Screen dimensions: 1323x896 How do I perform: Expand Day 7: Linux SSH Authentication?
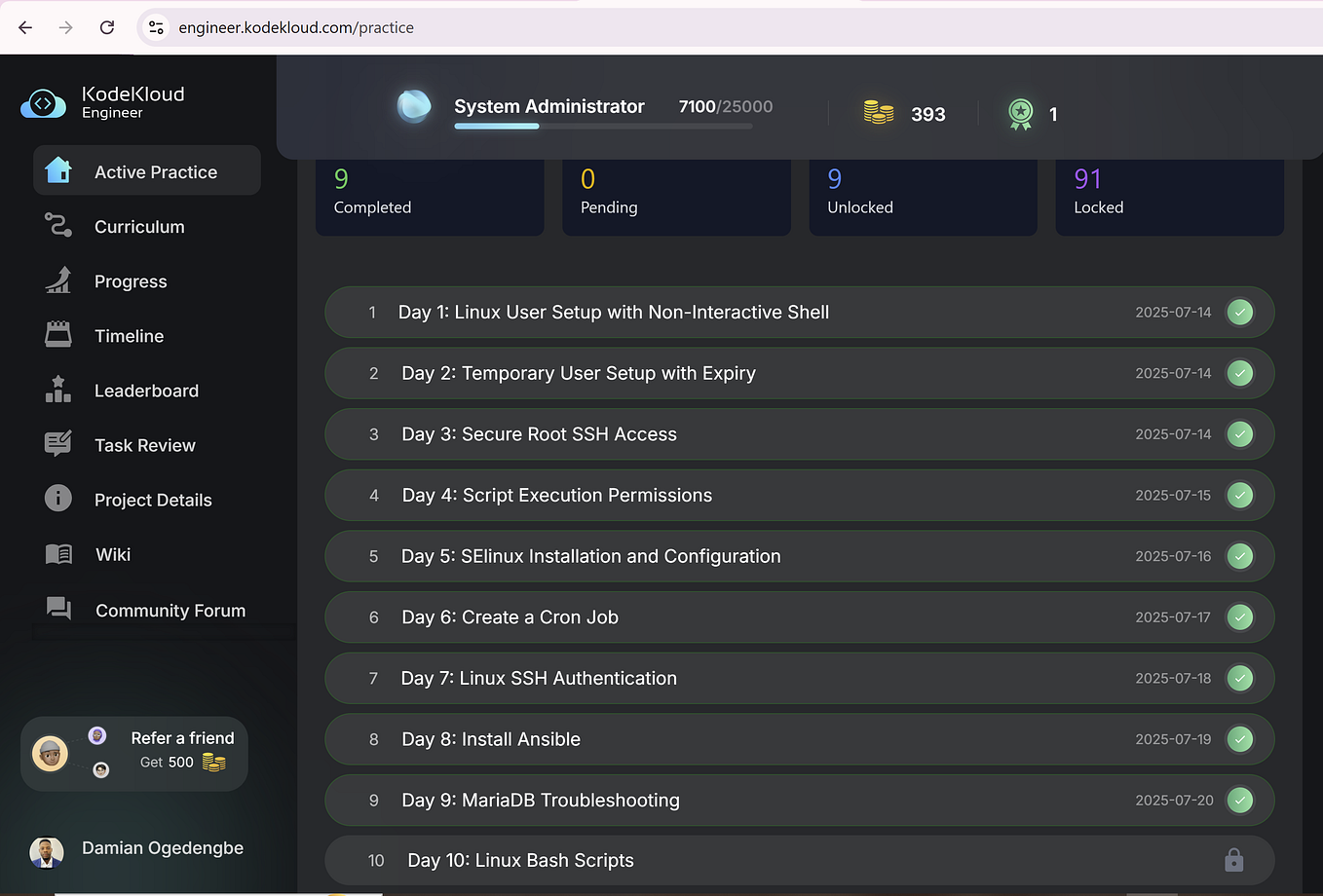[x=682, y=678]
